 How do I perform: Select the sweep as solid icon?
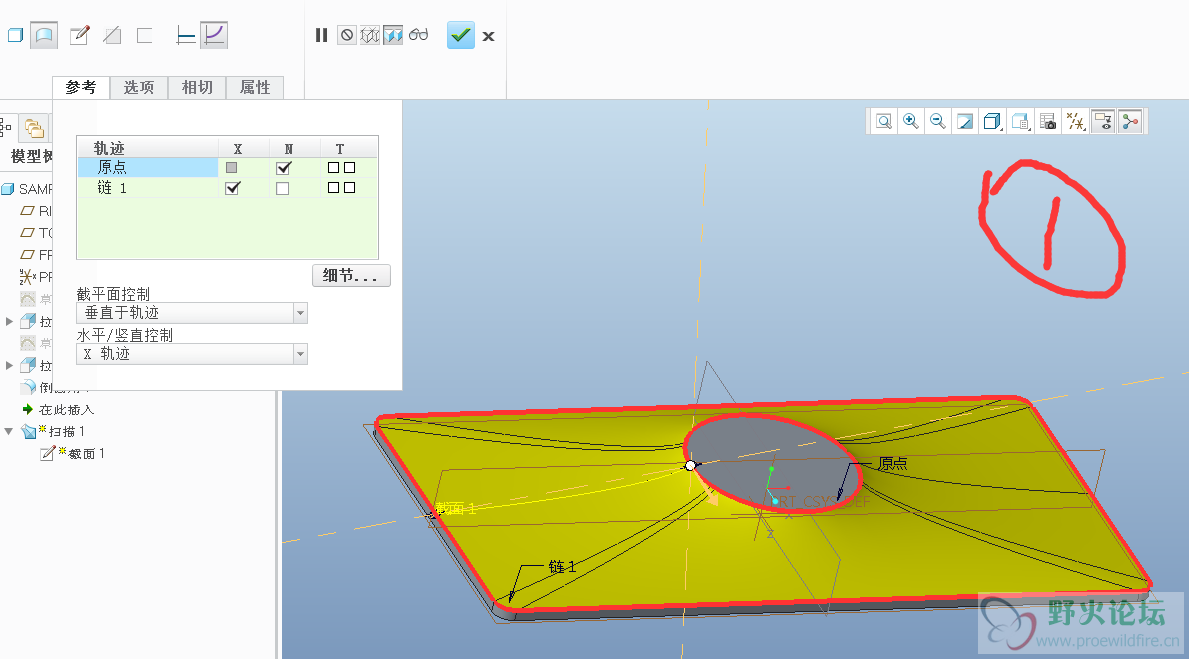[x=15, y=35]
